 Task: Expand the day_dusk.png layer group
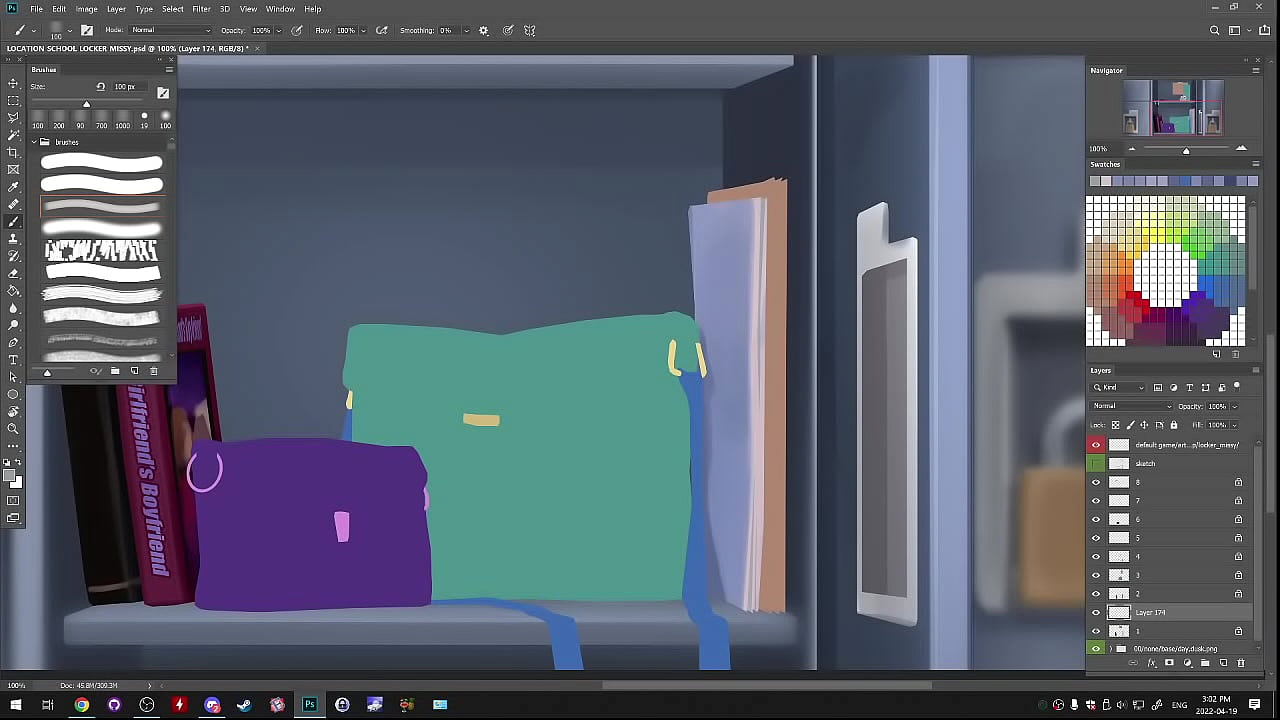[x=1110, y=649]
